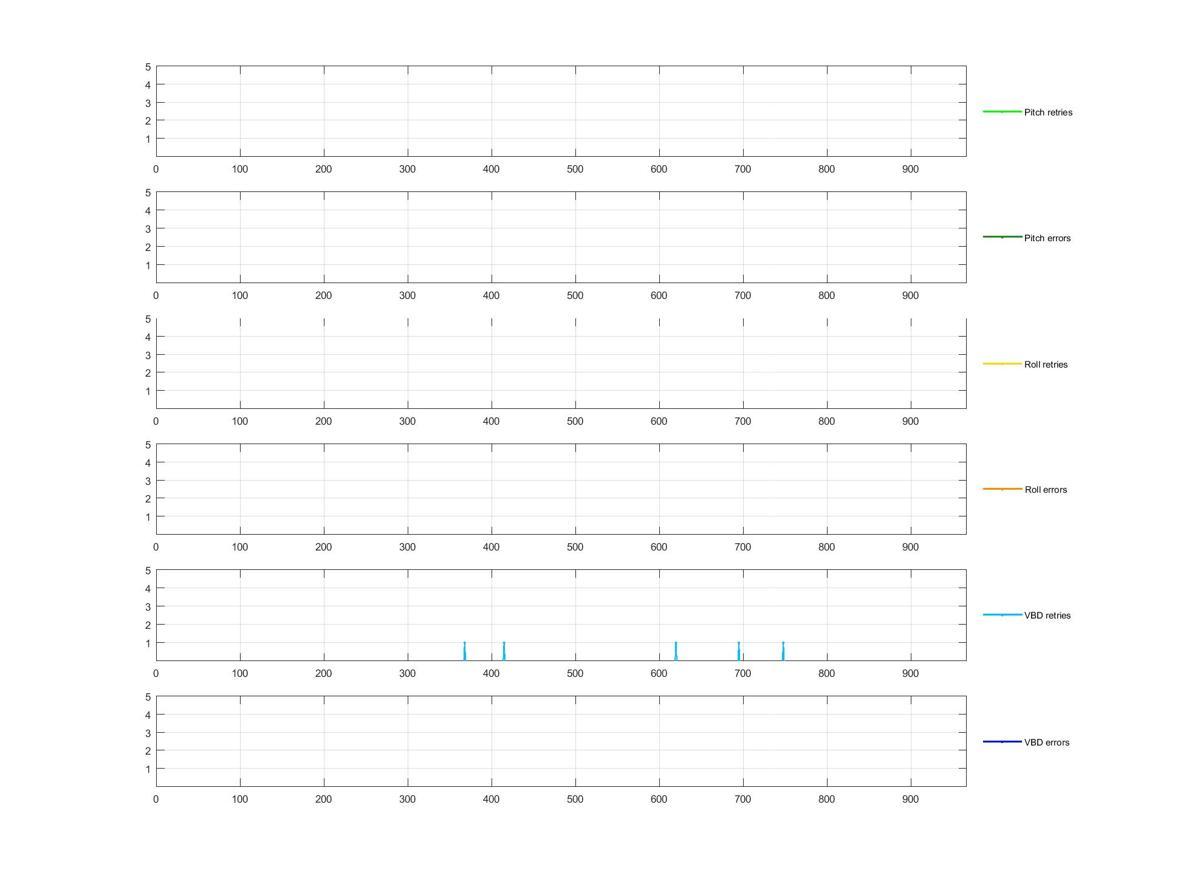Click the y-axis 4 label of Roll retries plot
This screenshot has width=1200, height=885.
148,336
